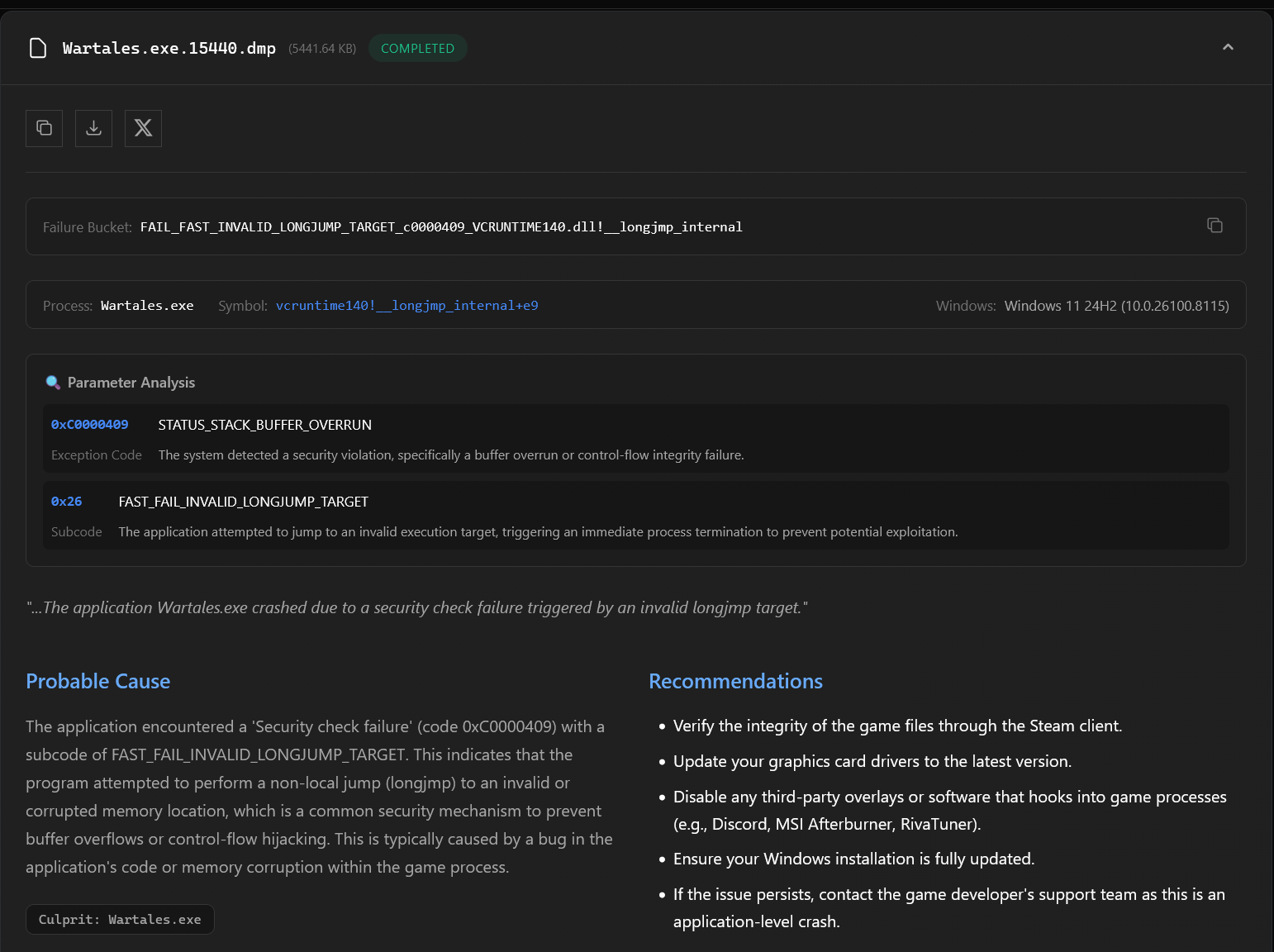The image size is (1274, 952).
Task: Click the Wartales.exe.15440.dmp file name
Action: click(x=169, y=48)
